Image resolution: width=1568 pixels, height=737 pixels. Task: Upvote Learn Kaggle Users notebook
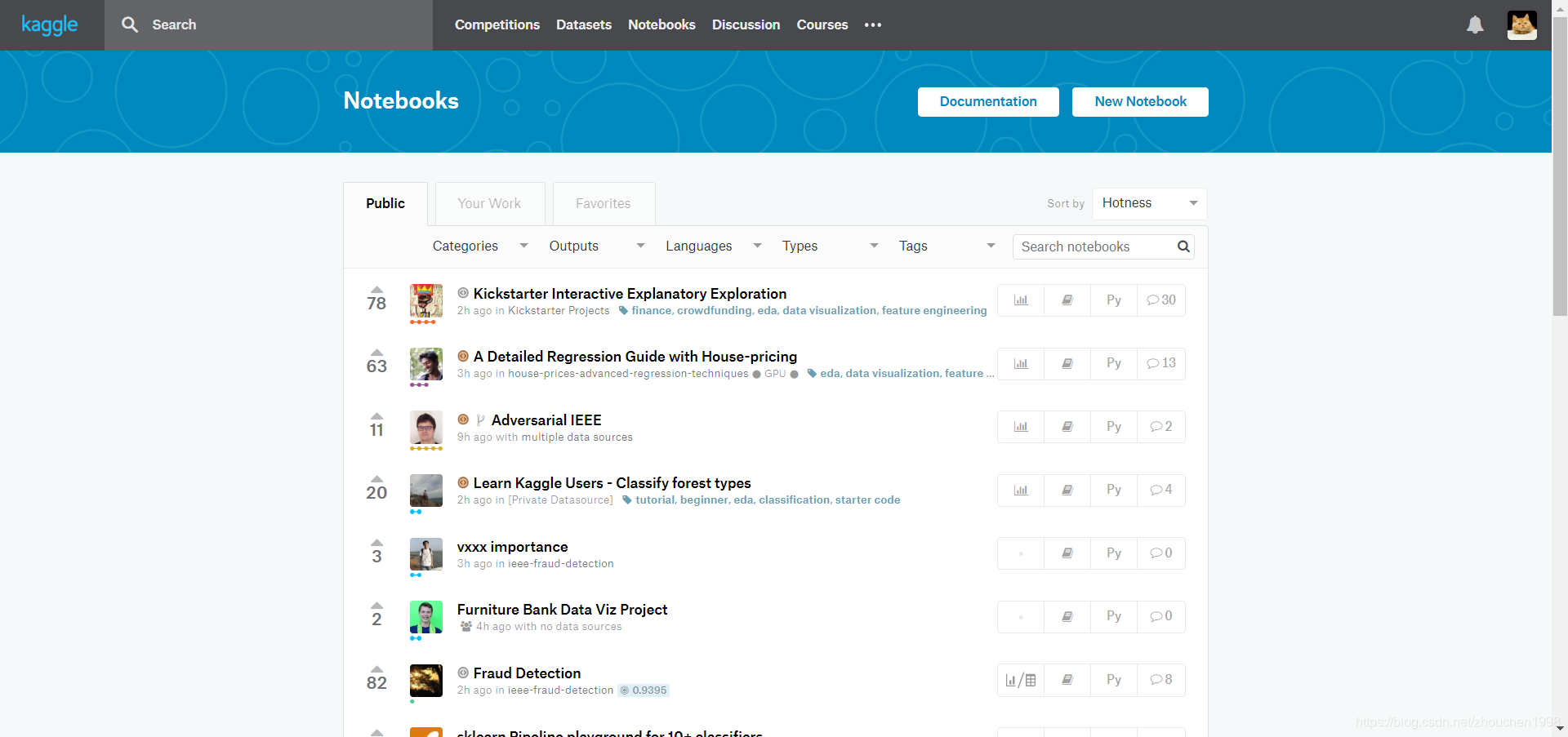(x=376, y=479)
